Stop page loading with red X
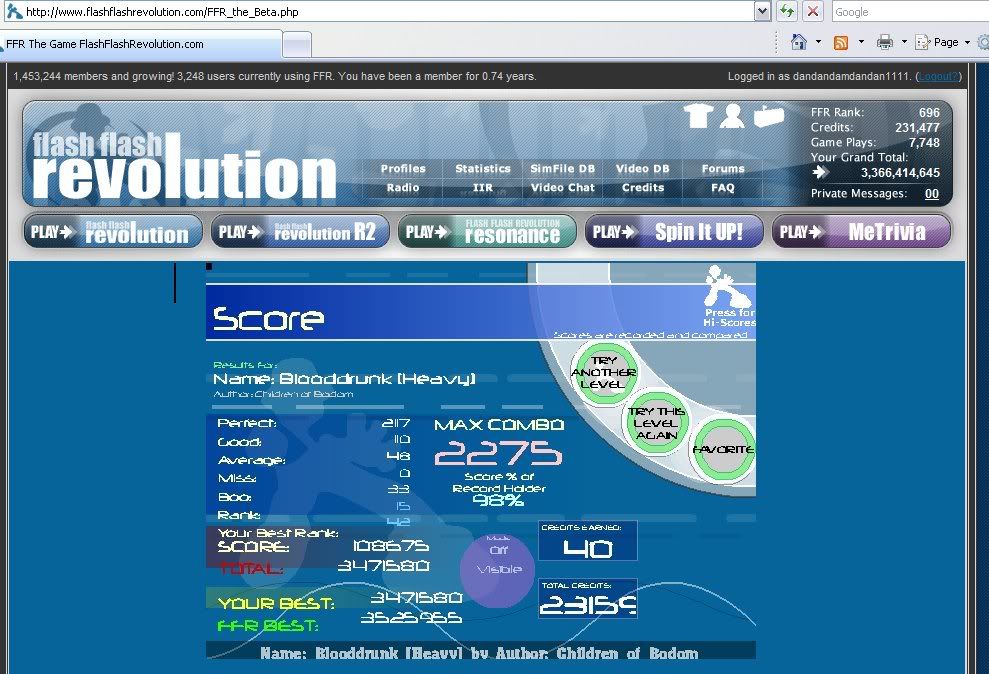Image resolution: width=989 pixels, height=674 pixels. tap(813, 12)
